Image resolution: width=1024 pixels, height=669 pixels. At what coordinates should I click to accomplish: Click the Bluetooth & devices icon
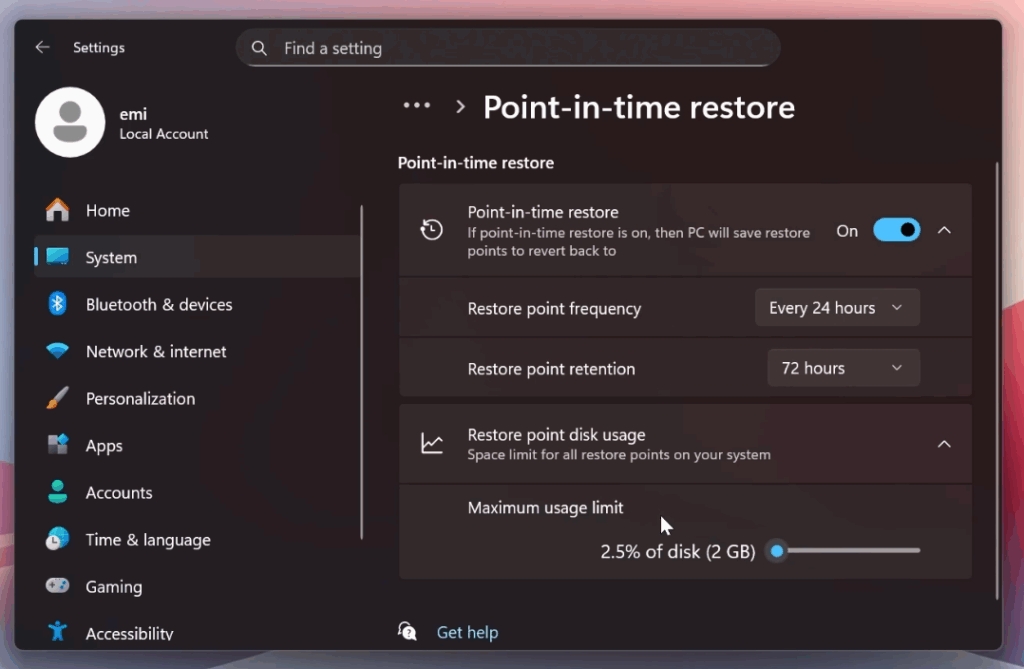pos(58,304)
